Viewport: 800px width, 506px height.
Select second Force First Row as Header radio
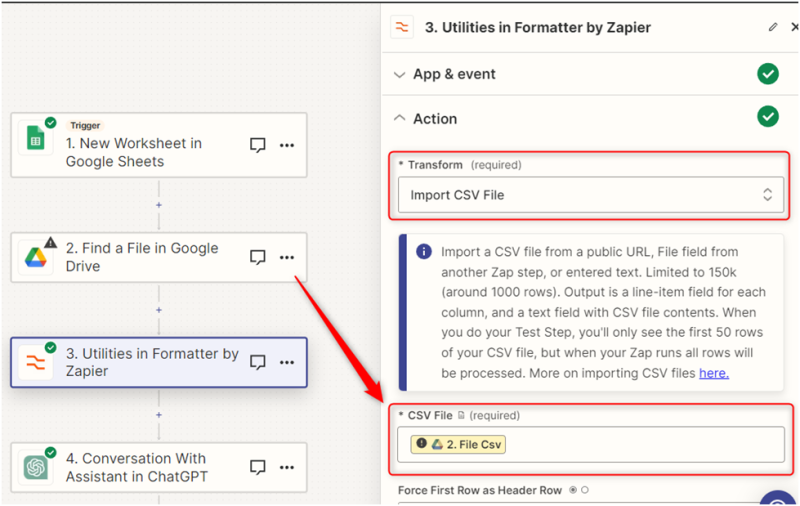coord(585,490)
